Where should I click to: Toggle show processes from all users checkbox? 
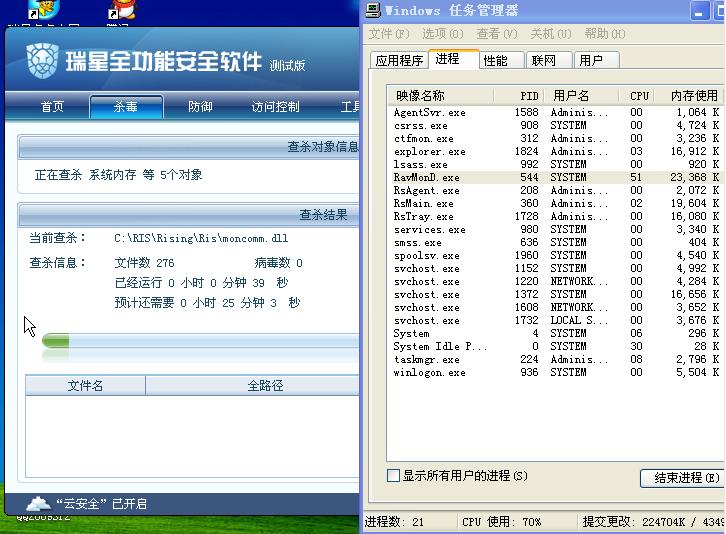coord(393,475)
